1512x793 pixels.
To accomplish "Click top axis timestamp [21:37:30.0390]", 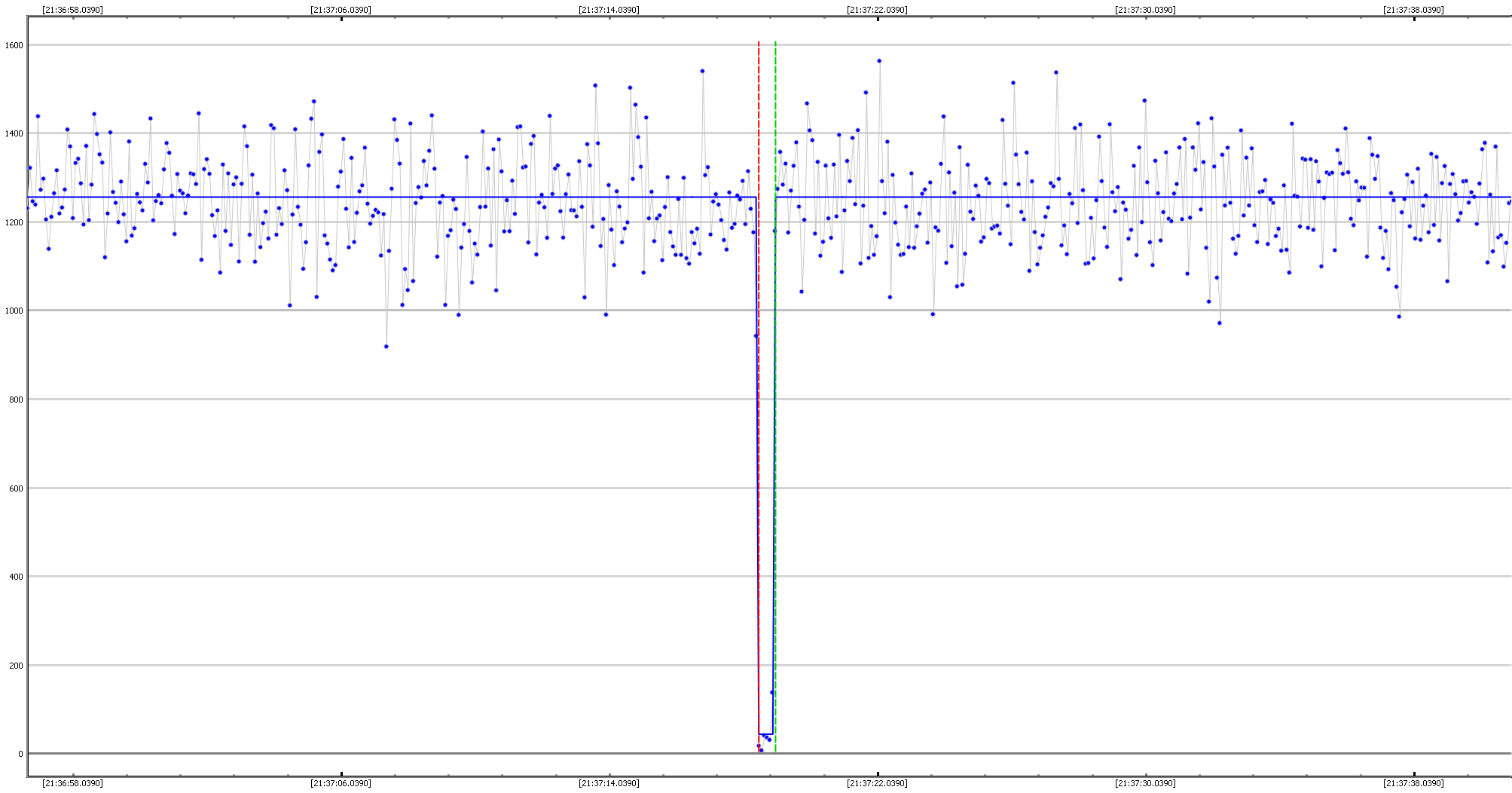I will (x=1145, y=10).
